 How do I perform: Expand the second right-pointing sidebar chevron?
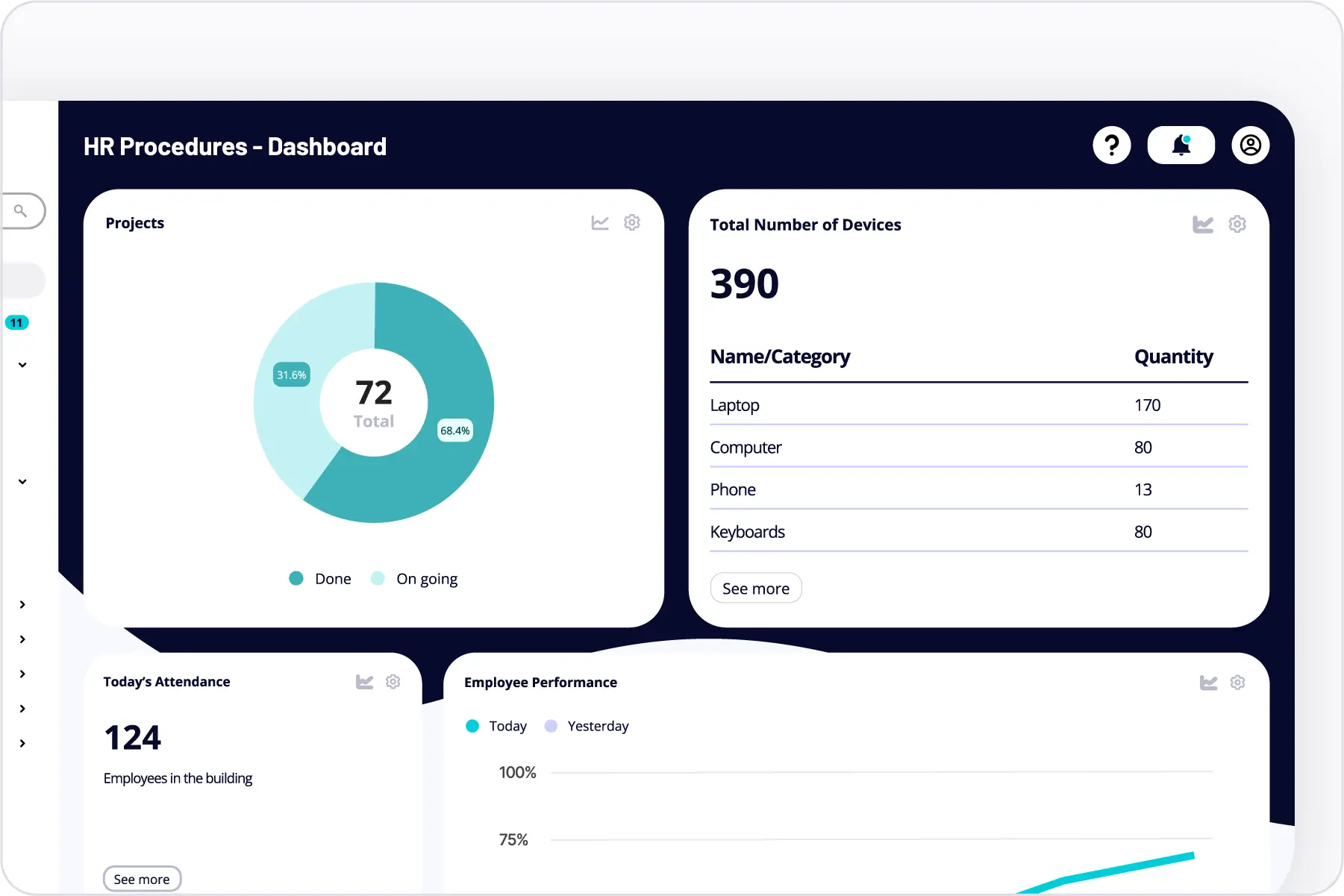click(22, 639)
